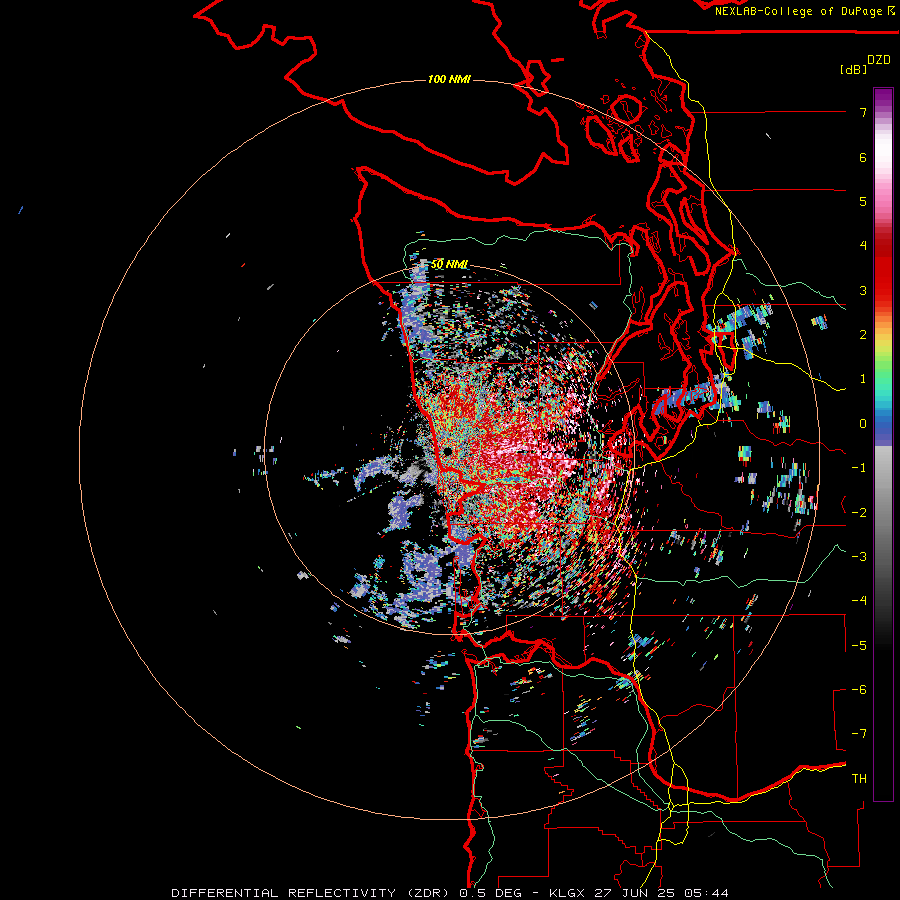This screenshot has width=900, height=900.
Task: Select the -6 dB scale value
Action: pos(859,690)
